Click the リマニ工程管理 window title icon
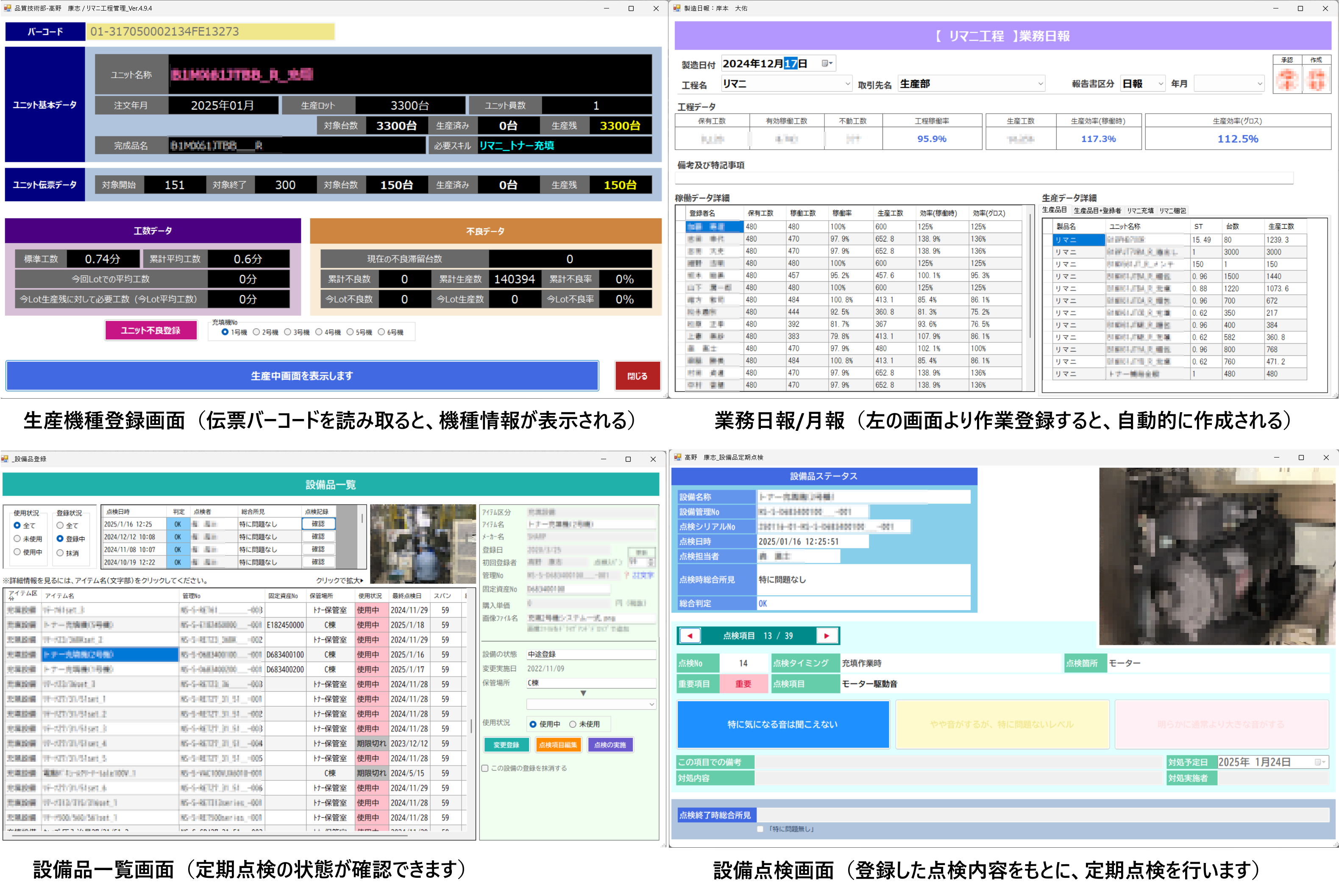The image size is (1339, 896). point(8,8)
